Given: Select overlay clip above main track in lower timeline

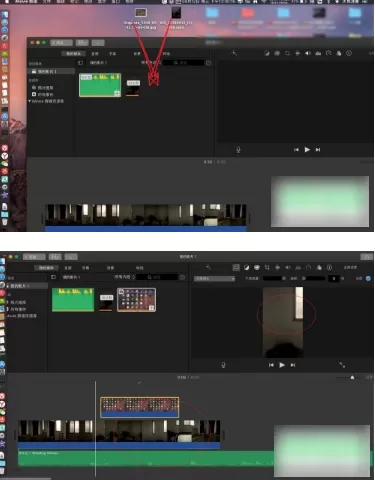Looking at the screenshot, I should coord(140,407).
